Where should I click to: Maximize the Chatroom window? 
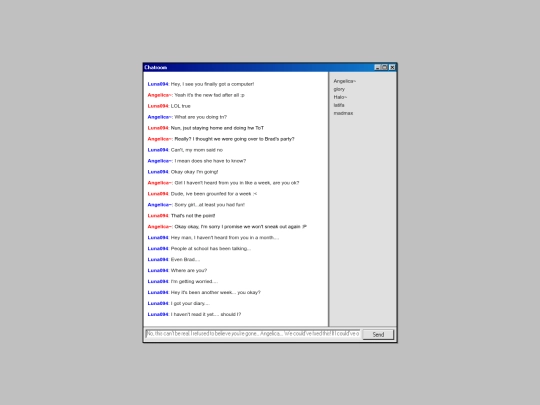(x=384, y=67)
